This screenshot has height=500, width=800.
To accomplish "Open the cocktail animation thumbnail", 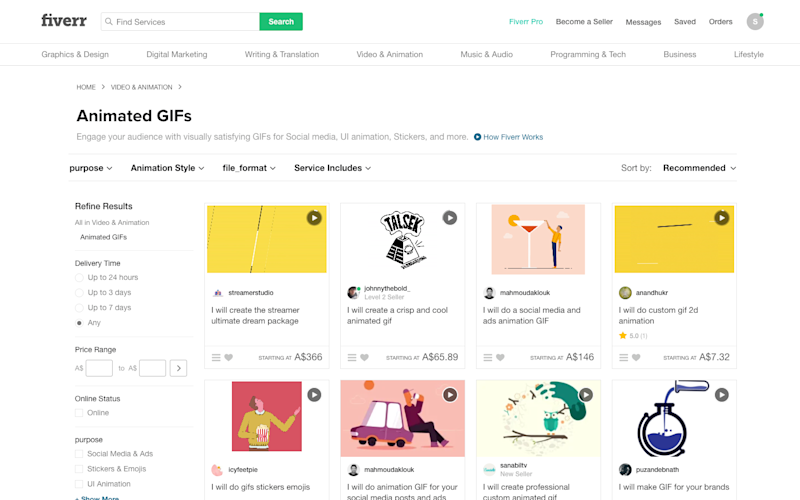I will tap(538, 239).
